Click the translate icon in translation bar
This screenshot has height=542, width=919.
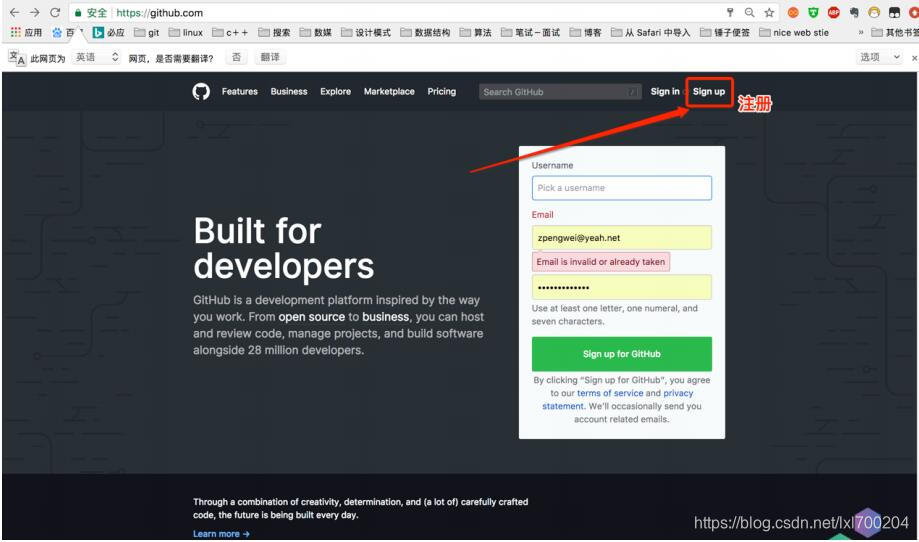pyautogui.click(x=17, y=57)
